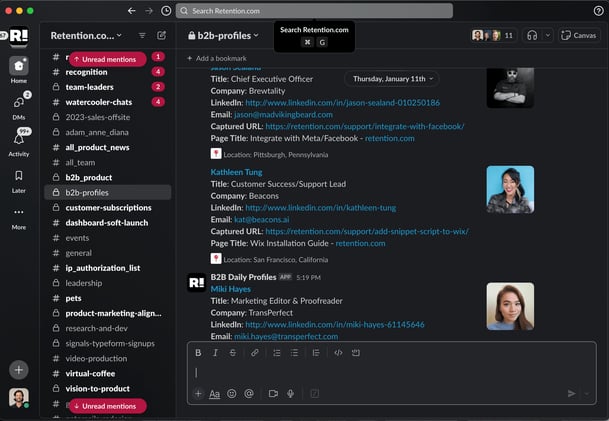This screenshot has width=609, height=421.
Task: Open the user profile avatar
Action: tap(19, 398)
